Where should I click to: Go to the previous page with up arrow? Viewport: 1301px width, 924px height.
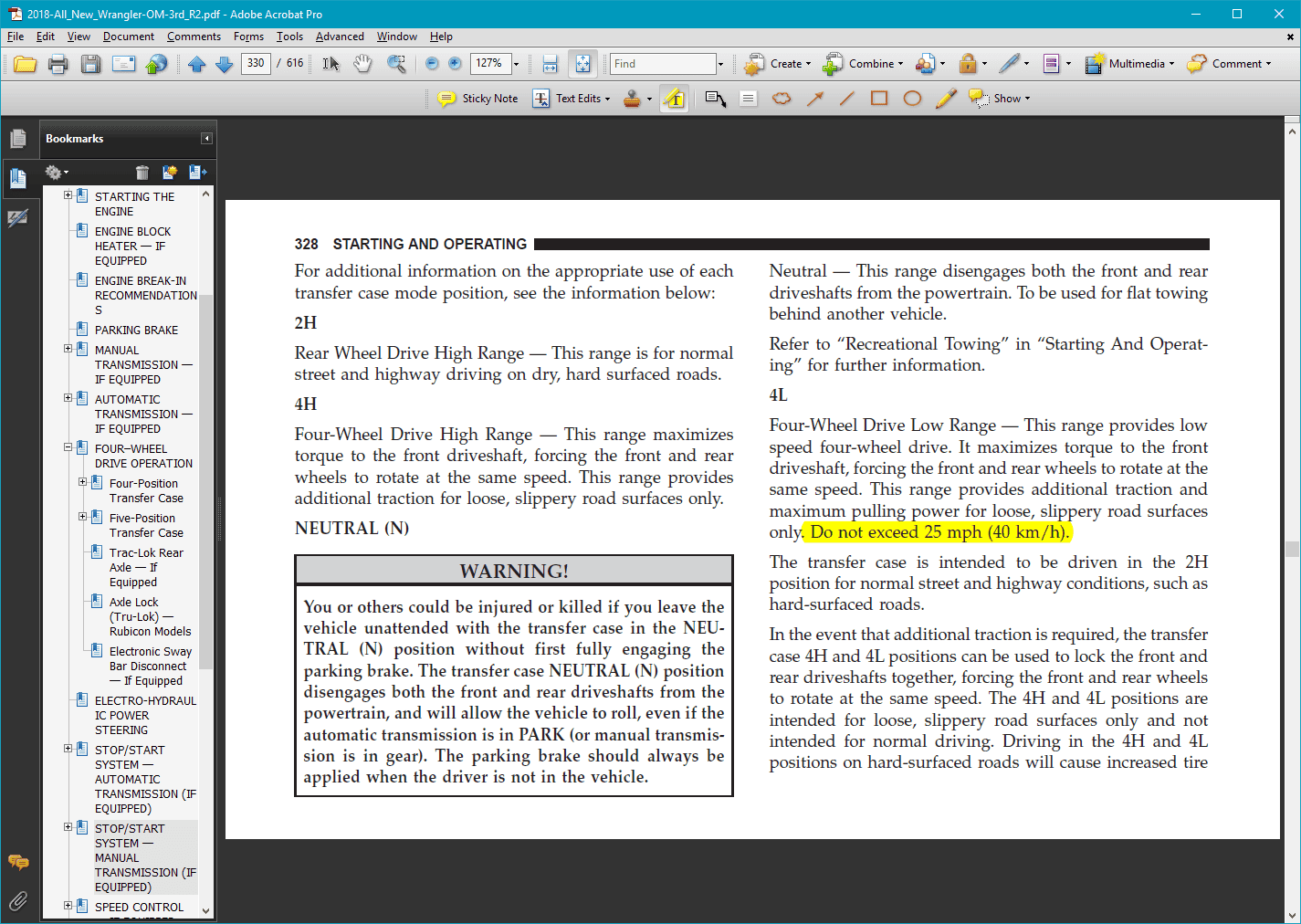click(197, 64)
